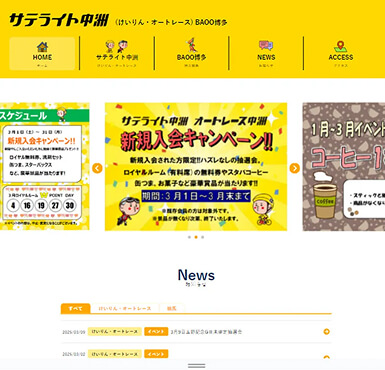Select the third carousel pagination dot
Viewport: 385px width, 370px height.
pos(203,237)
